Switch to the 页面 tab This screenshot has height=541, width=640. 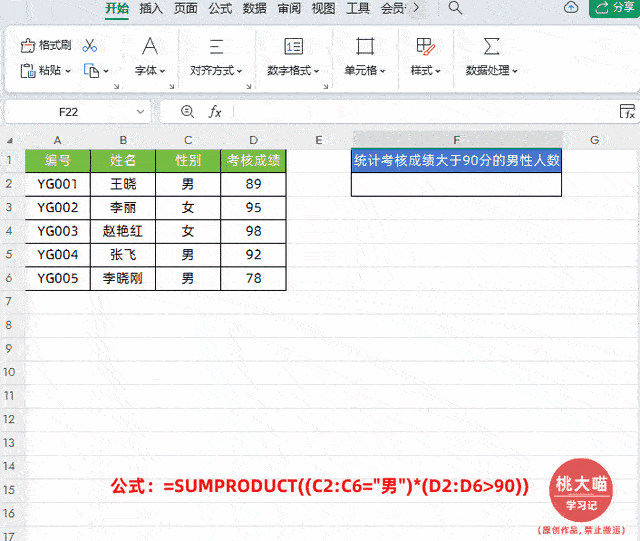[x=186, y=8]
